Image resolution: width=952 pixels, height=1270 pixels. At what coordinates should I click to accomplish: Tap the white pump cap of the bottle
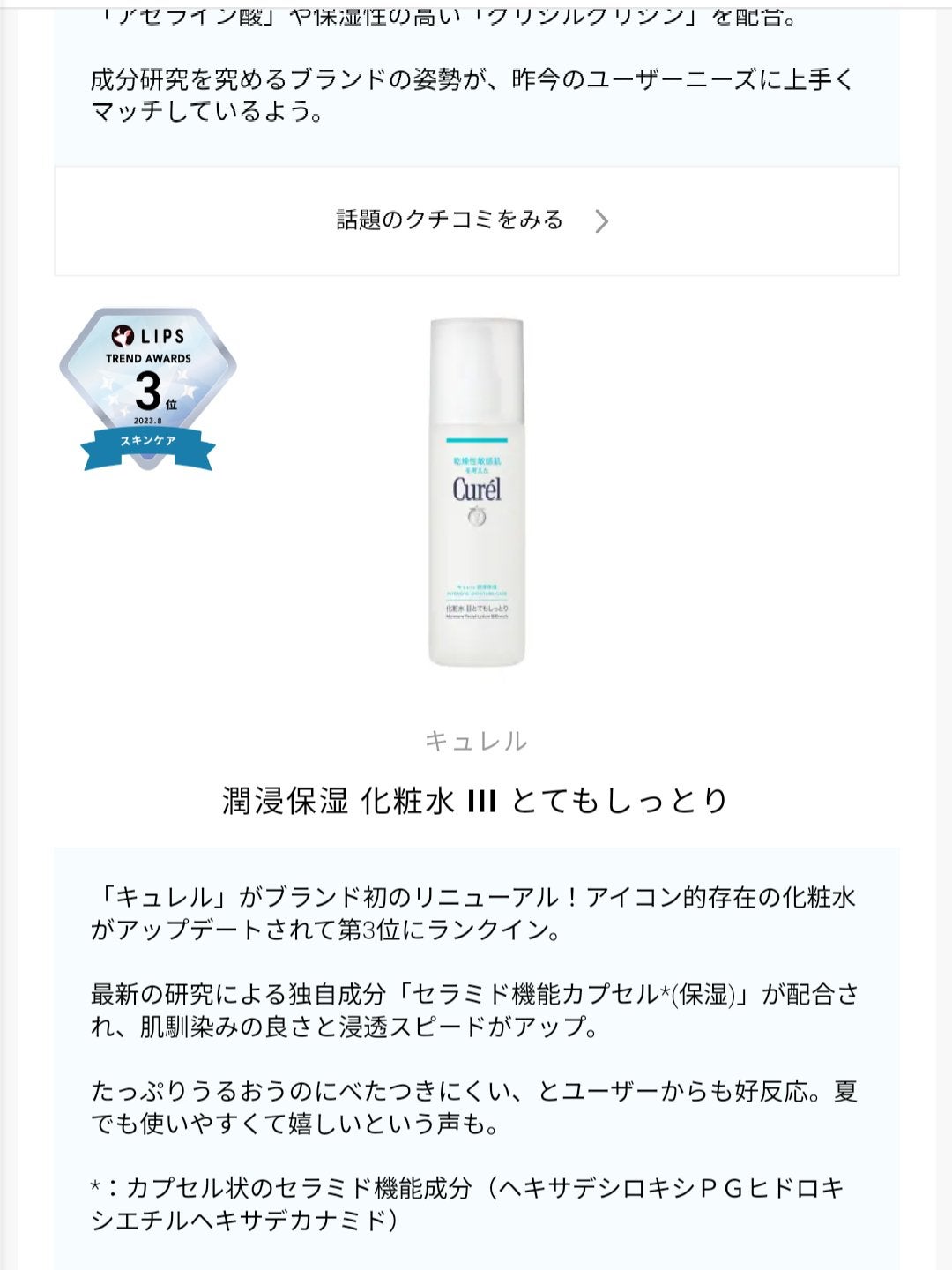pyautogui.click(x=476, y=375)
